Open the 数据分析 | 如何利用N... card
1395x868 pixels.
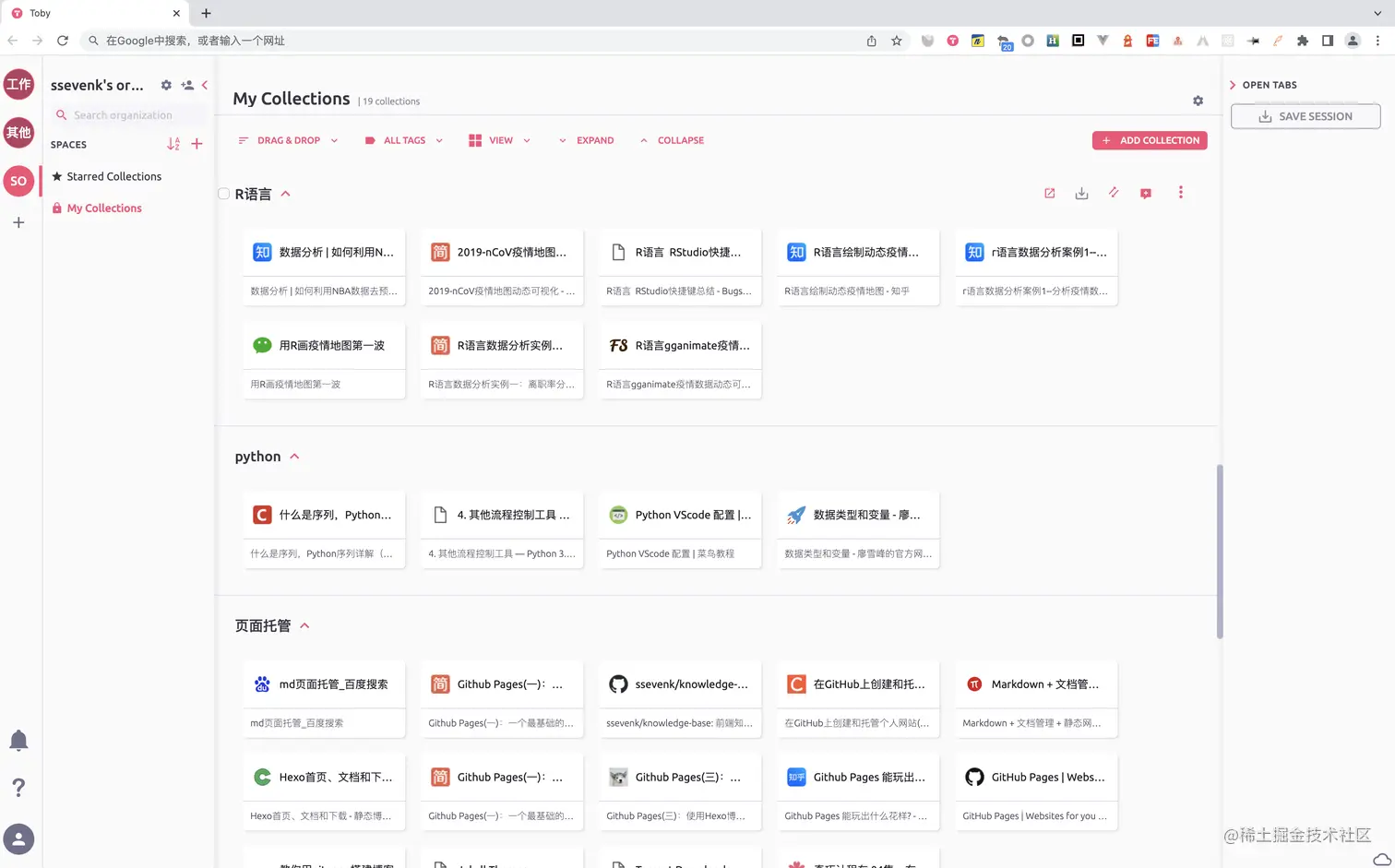(x=324, y=267)
